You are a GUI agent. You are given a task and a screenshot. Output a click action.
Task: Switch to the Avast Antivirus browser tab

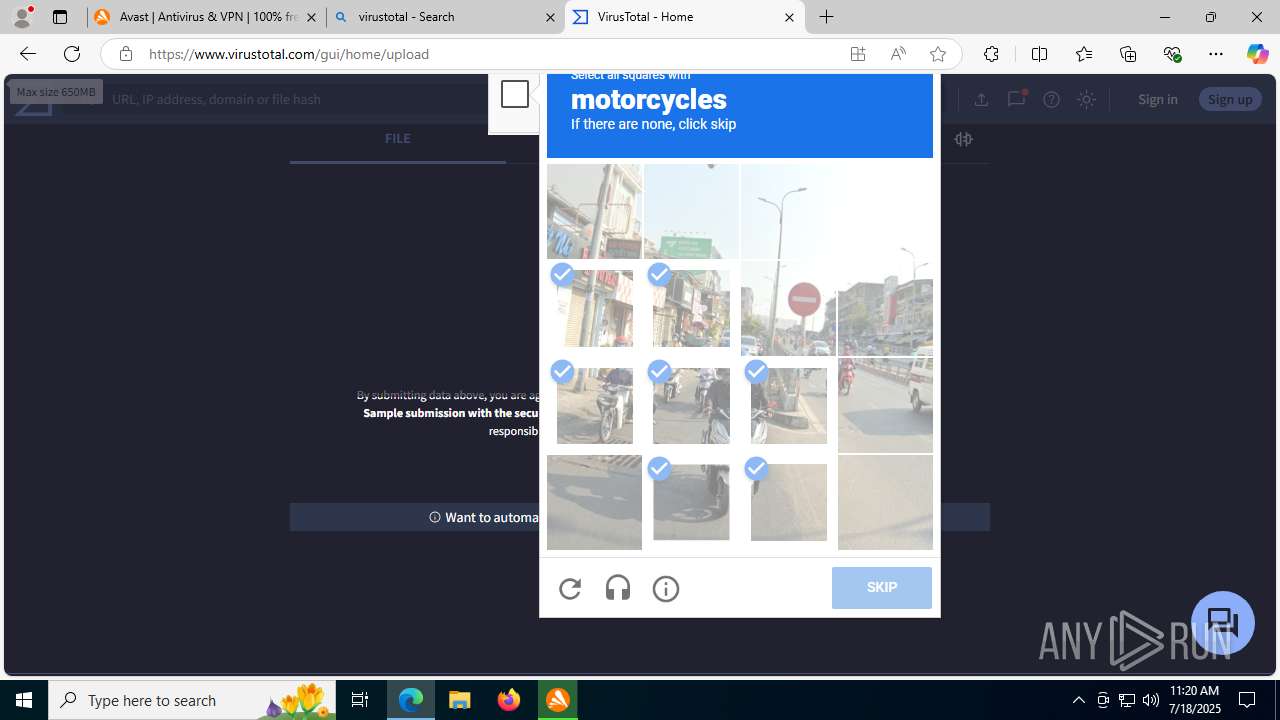point(207,17)
